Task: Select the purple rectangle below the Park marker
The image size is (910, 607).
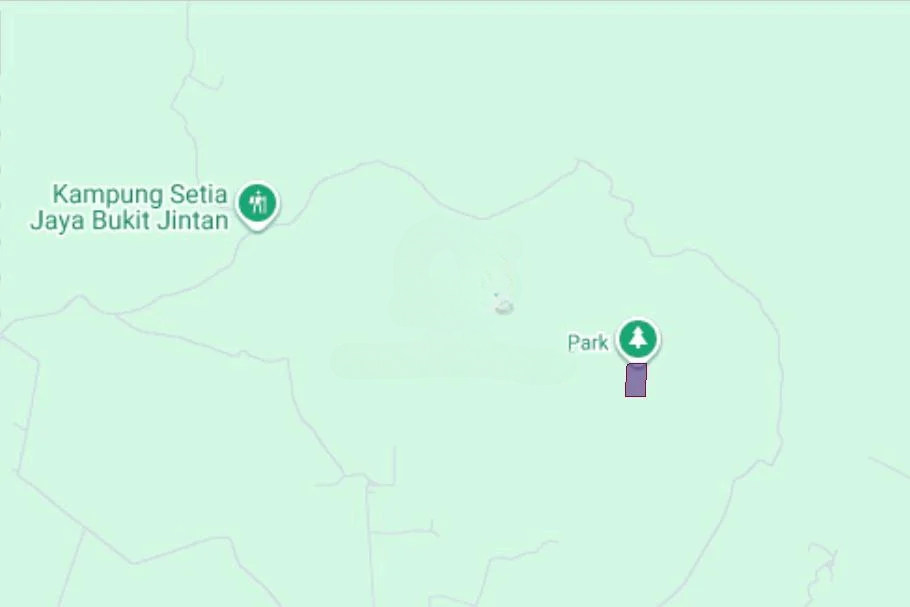Action: point(636,380)
